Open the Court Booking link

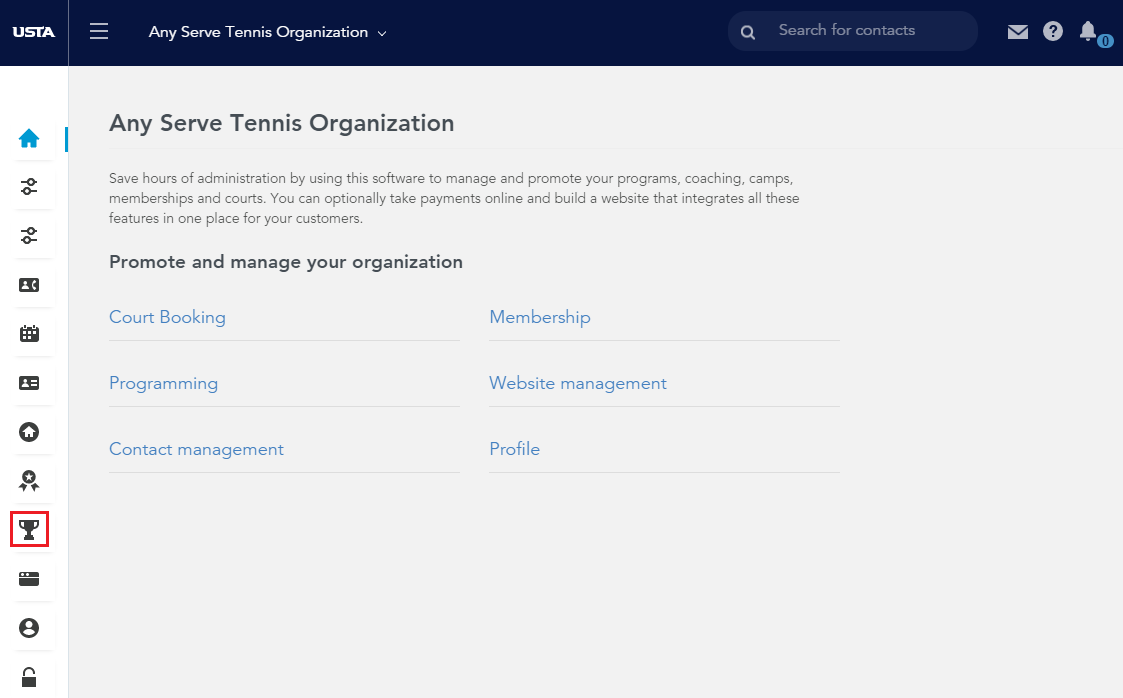167,317
